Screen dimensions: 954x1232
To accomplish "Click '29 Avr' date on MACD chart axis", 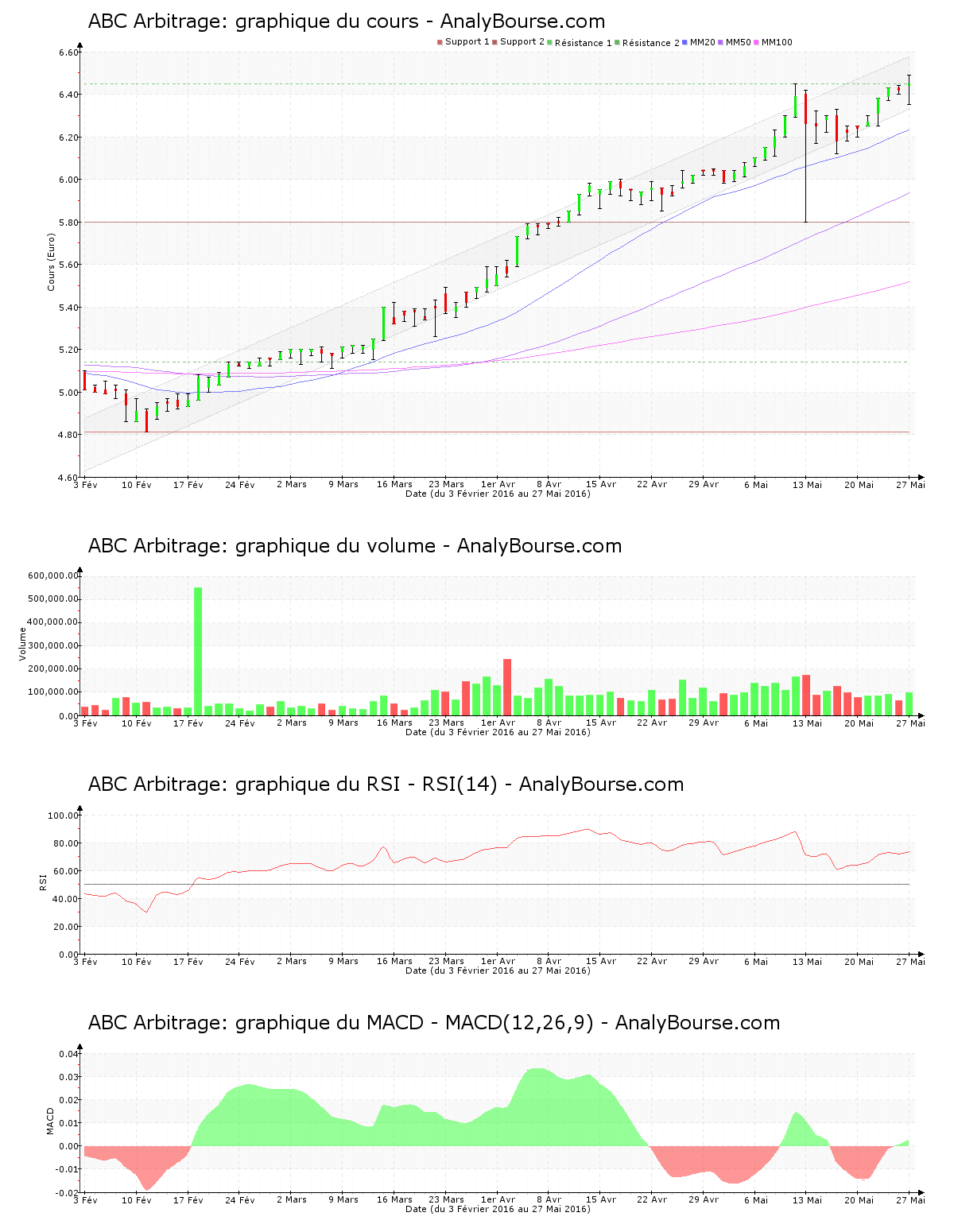I will (x=704, y=1199).
